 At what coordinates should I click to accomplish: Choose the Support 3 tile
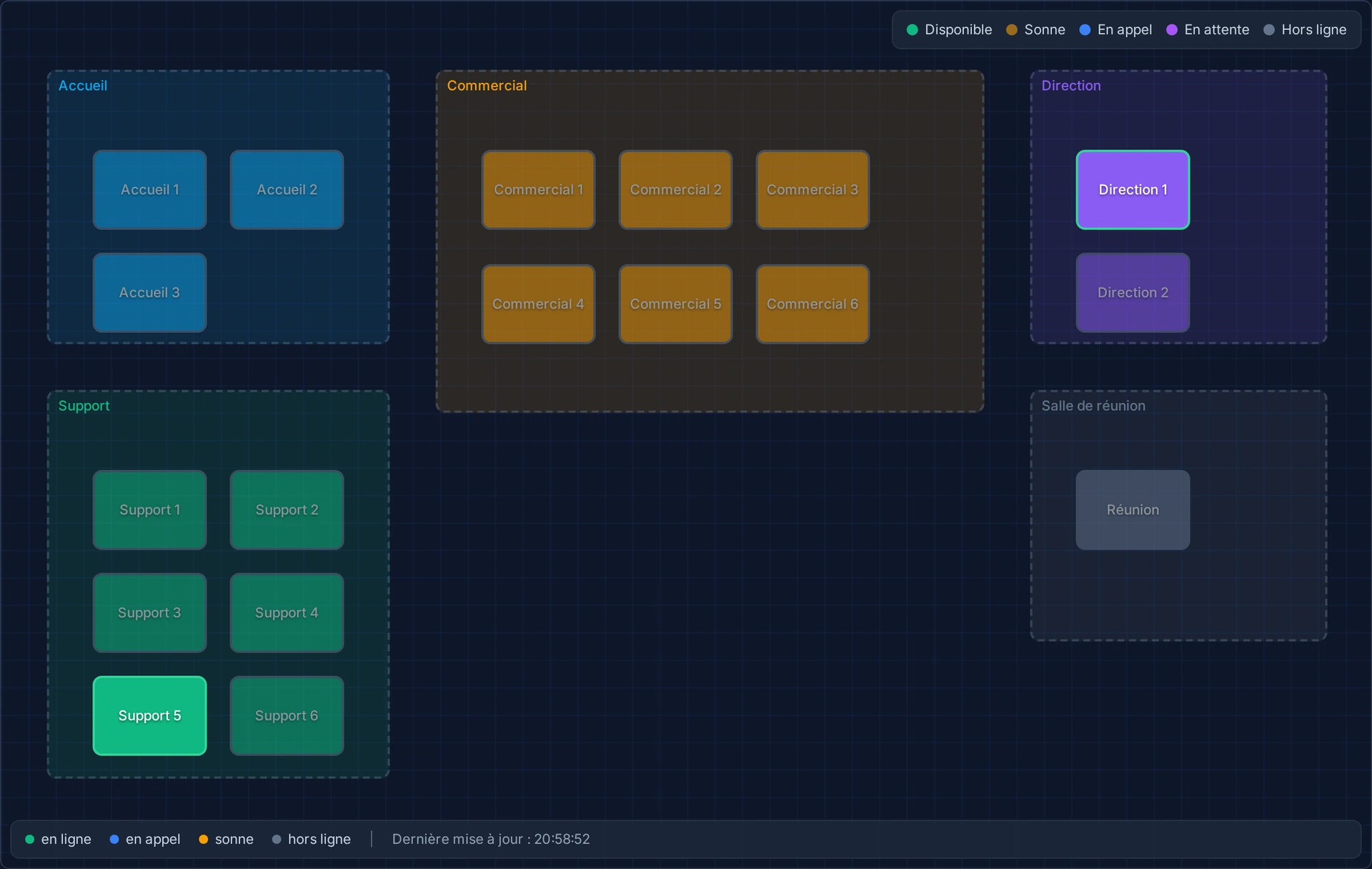(x=149, y=612)
